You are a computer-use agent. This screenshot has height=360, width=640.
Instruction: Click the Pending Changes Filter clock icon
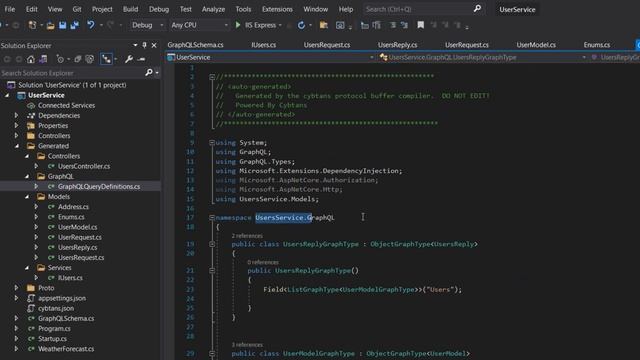tap(60, 59)
